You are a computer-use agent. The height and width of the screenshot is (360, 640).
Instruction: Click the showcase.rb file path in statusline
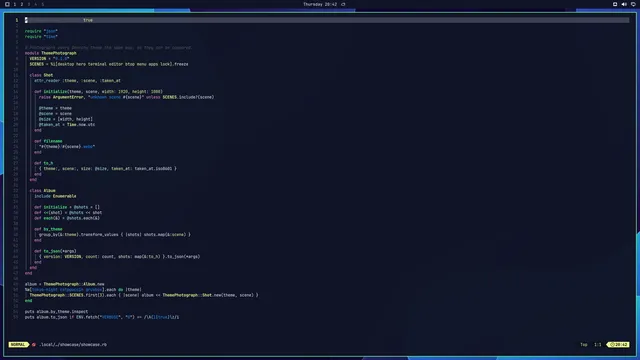tap(73, 344)
